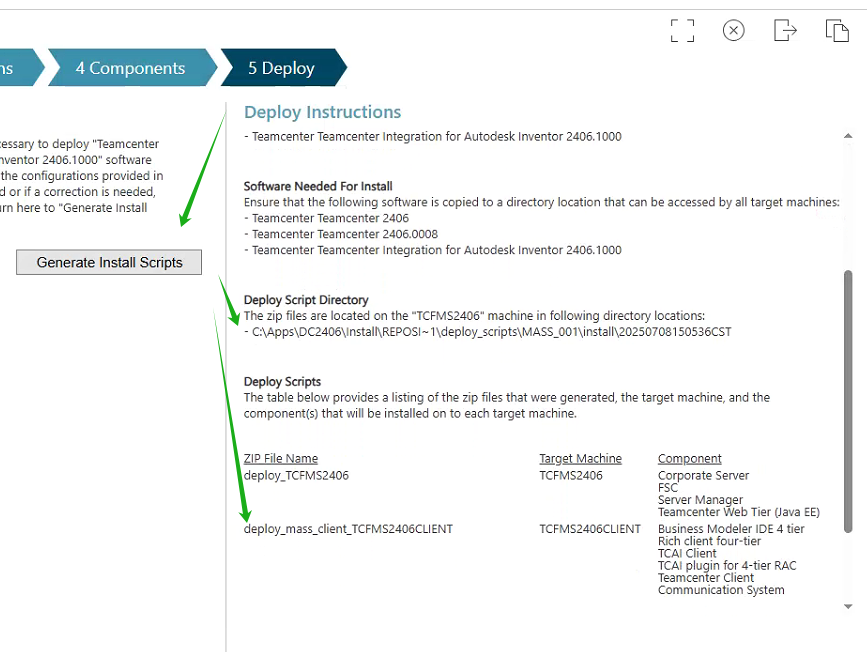
Task: Click the Deploy Instructions heading
Action: click(x=322, y=112)
